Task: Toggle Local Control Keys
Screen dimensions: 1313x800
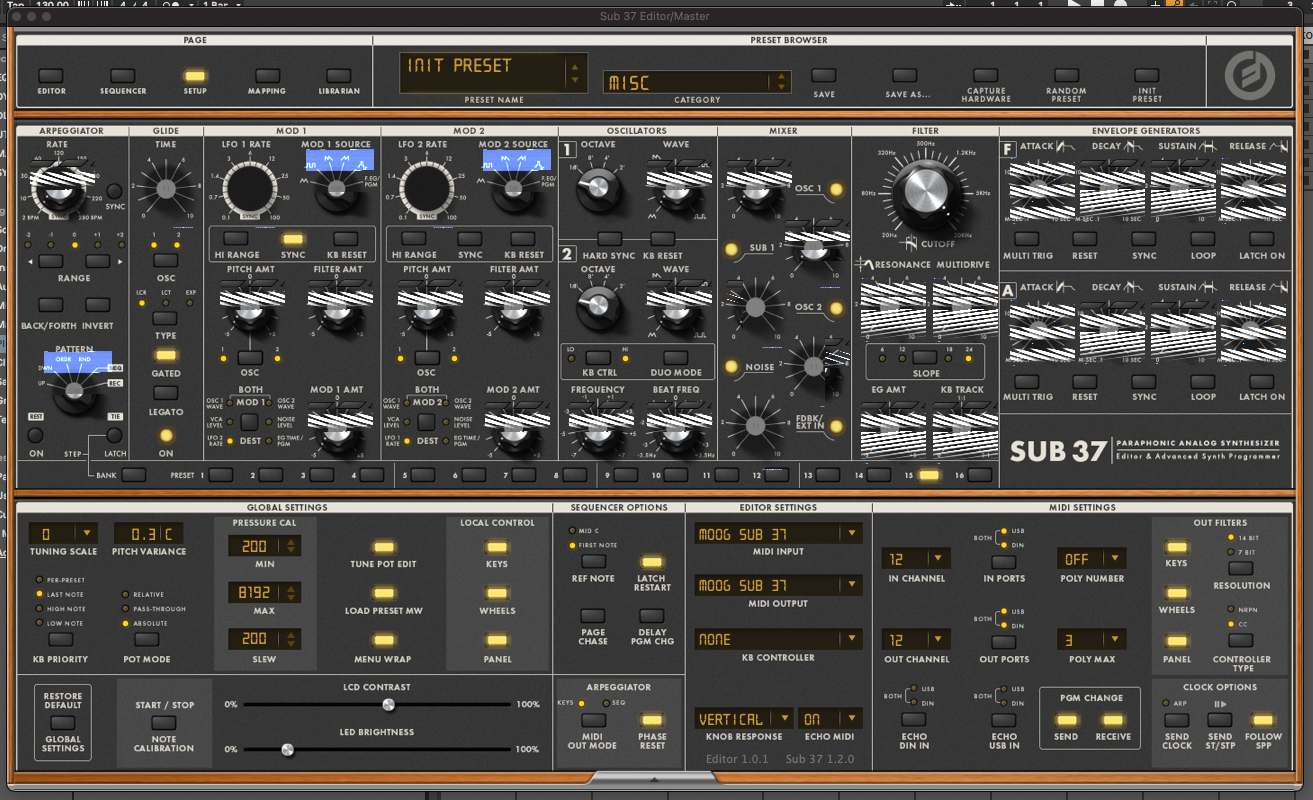Action: pos(497,546)
